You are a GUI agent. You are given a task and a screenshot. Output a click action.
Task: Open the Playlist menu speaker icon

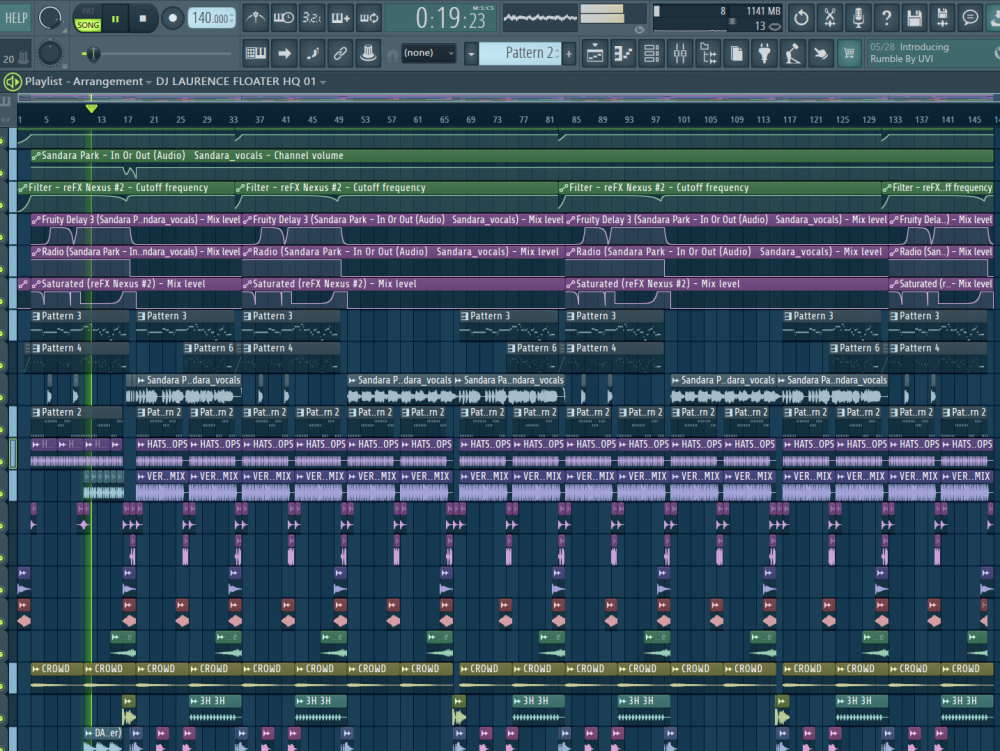pyautogui.click(x=12, y=82)
